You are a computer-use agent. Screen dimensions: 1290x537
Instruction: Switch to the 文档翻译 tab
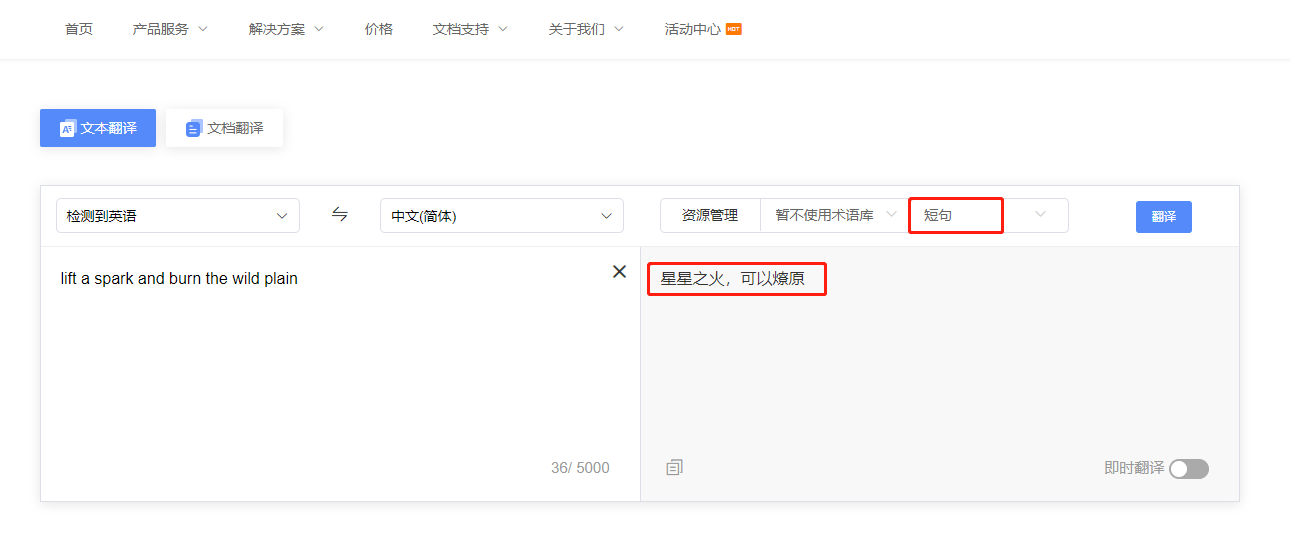click(225, 128)
